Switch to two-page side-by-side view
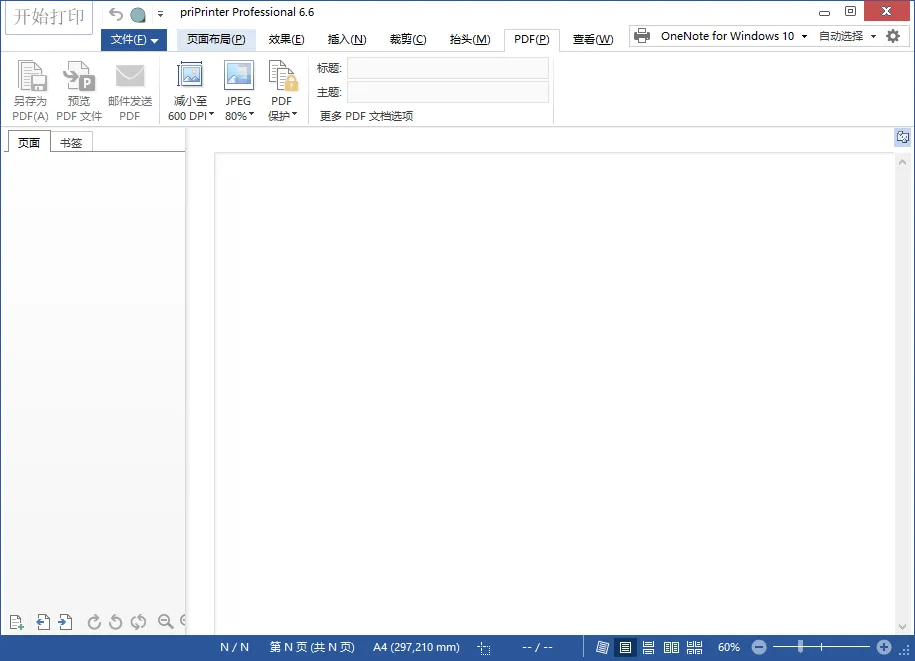This screenshot has width=915, height=661. coord(671,647)
